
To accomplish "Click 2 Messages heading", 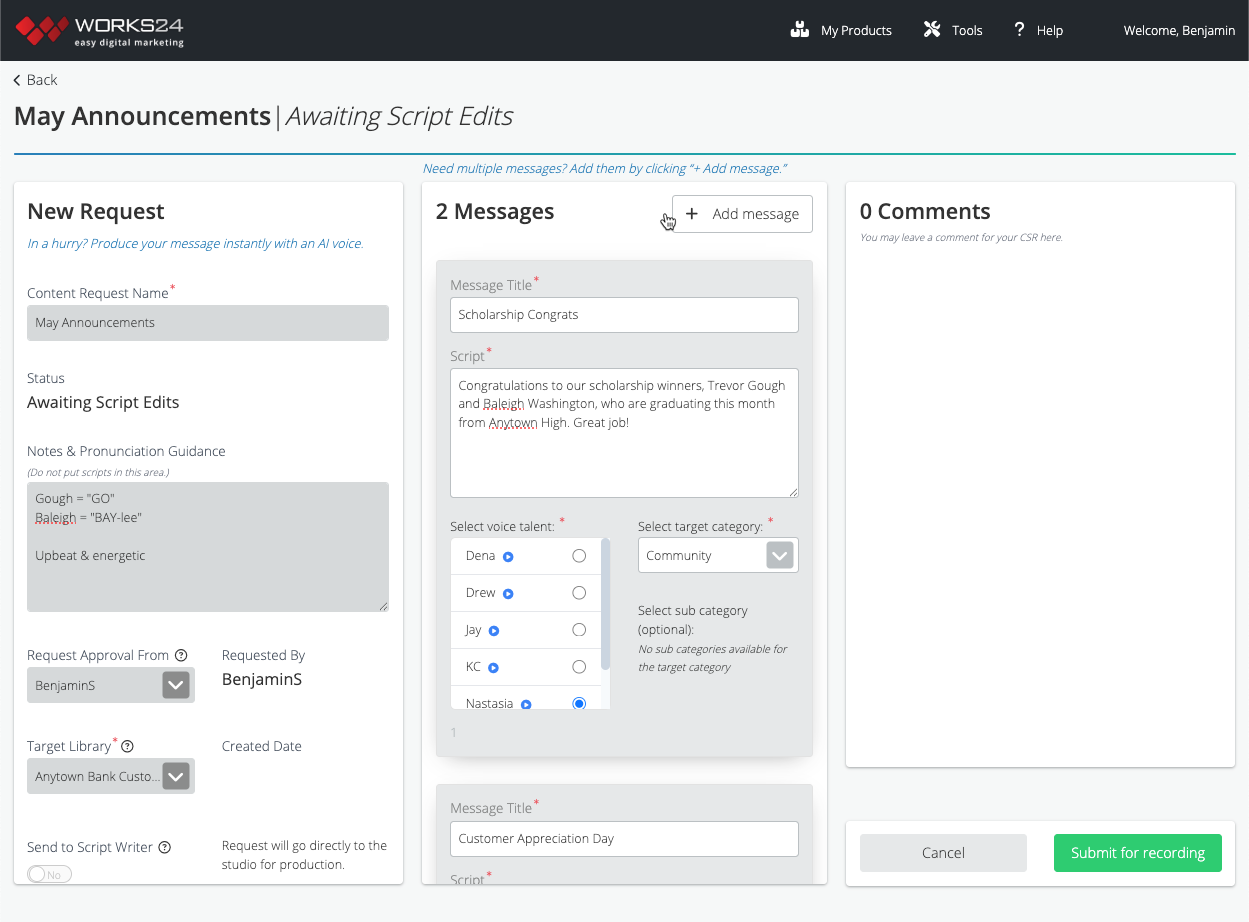I will pyautogui.click(x=495, y=212).
